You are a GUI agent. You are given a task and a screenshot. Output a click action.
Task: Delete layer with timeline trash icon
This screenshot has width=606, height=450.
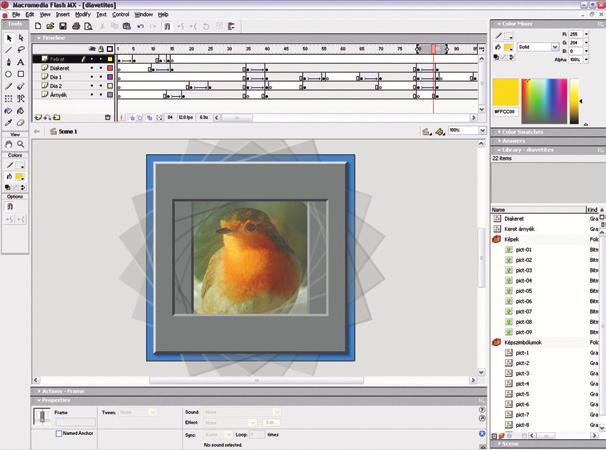[108, 118]
